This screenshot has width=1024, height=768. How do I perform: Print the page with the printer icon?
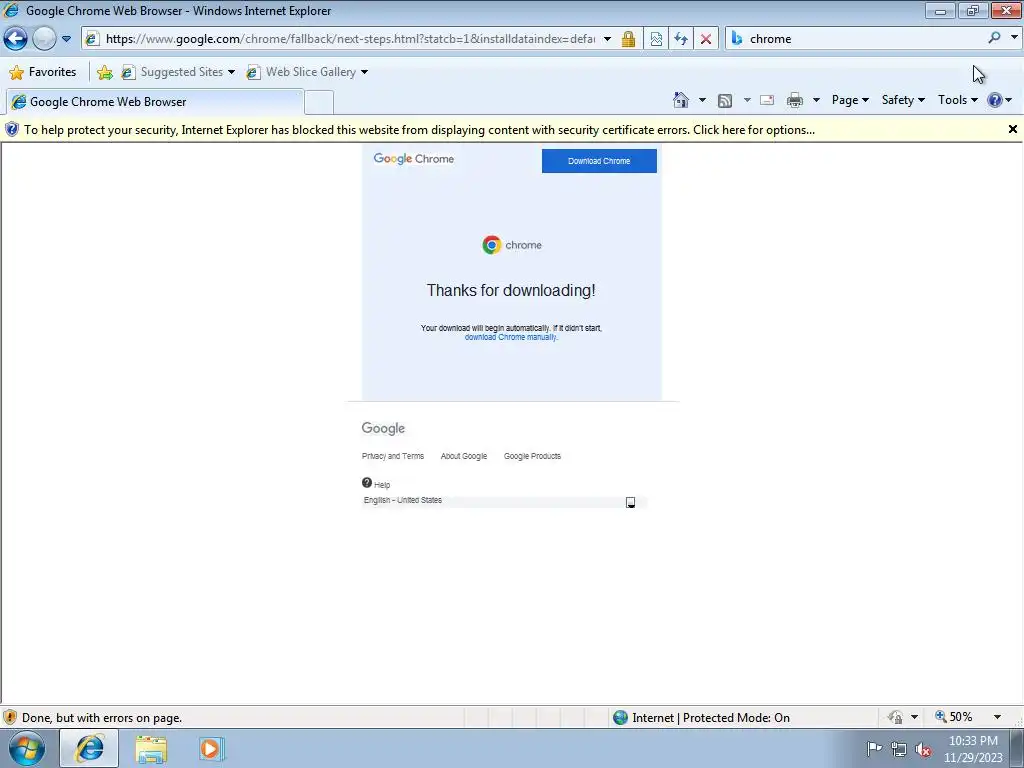coord(795,100)
